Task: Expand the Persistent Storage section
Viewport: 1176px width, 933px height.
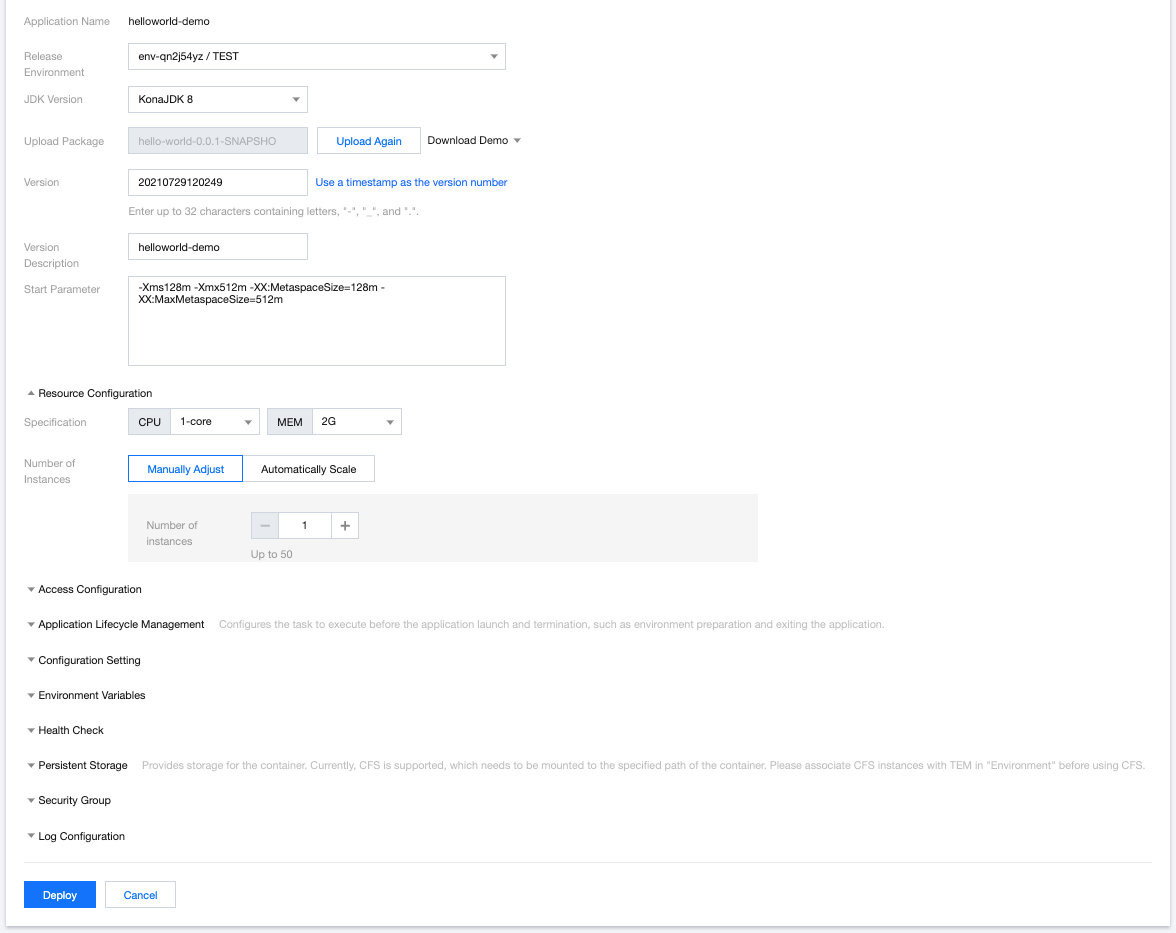Action: point(77,765)
